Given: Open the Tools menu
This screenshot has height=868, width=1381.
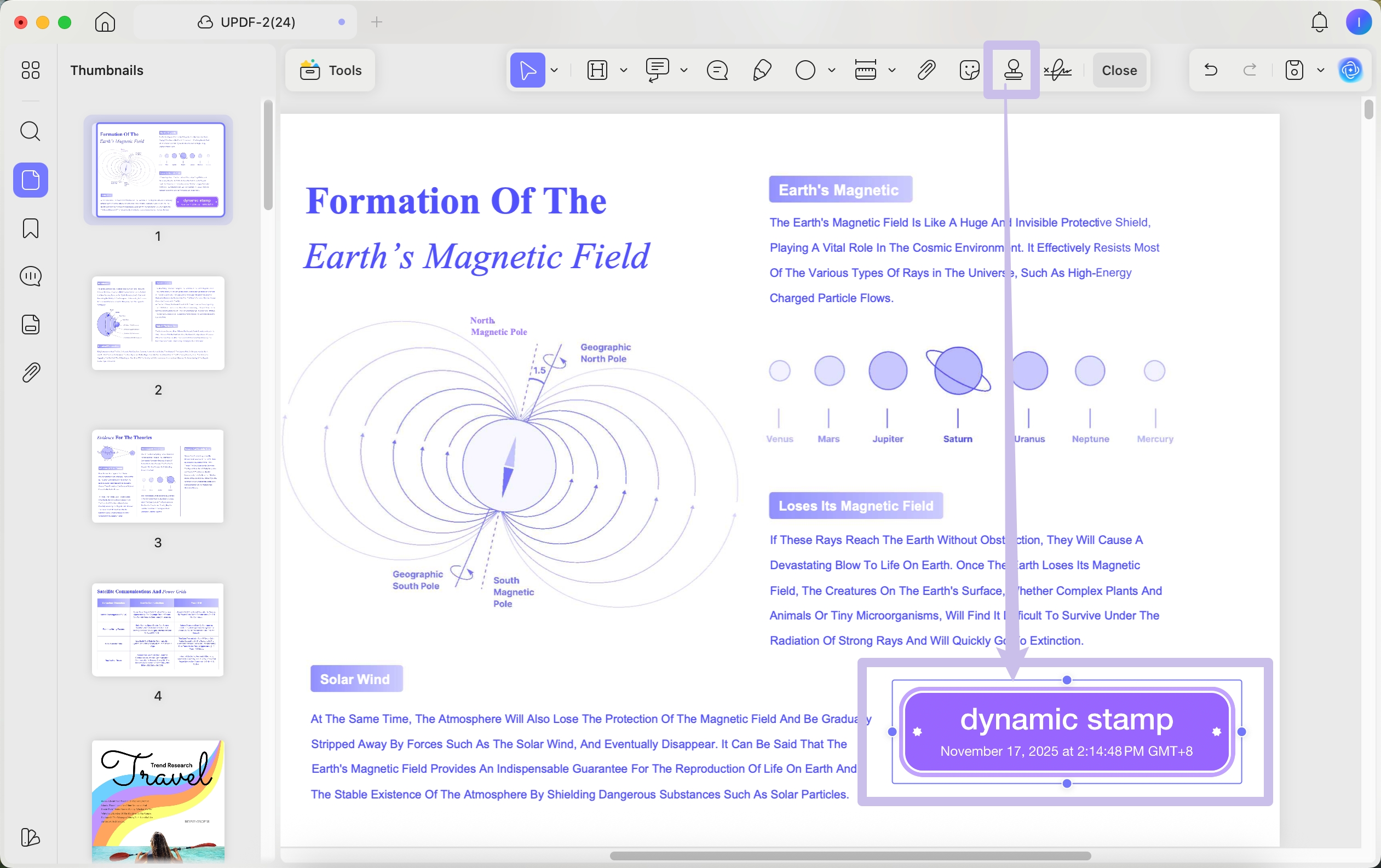Looking at the screenshot, I should (330, 70).
